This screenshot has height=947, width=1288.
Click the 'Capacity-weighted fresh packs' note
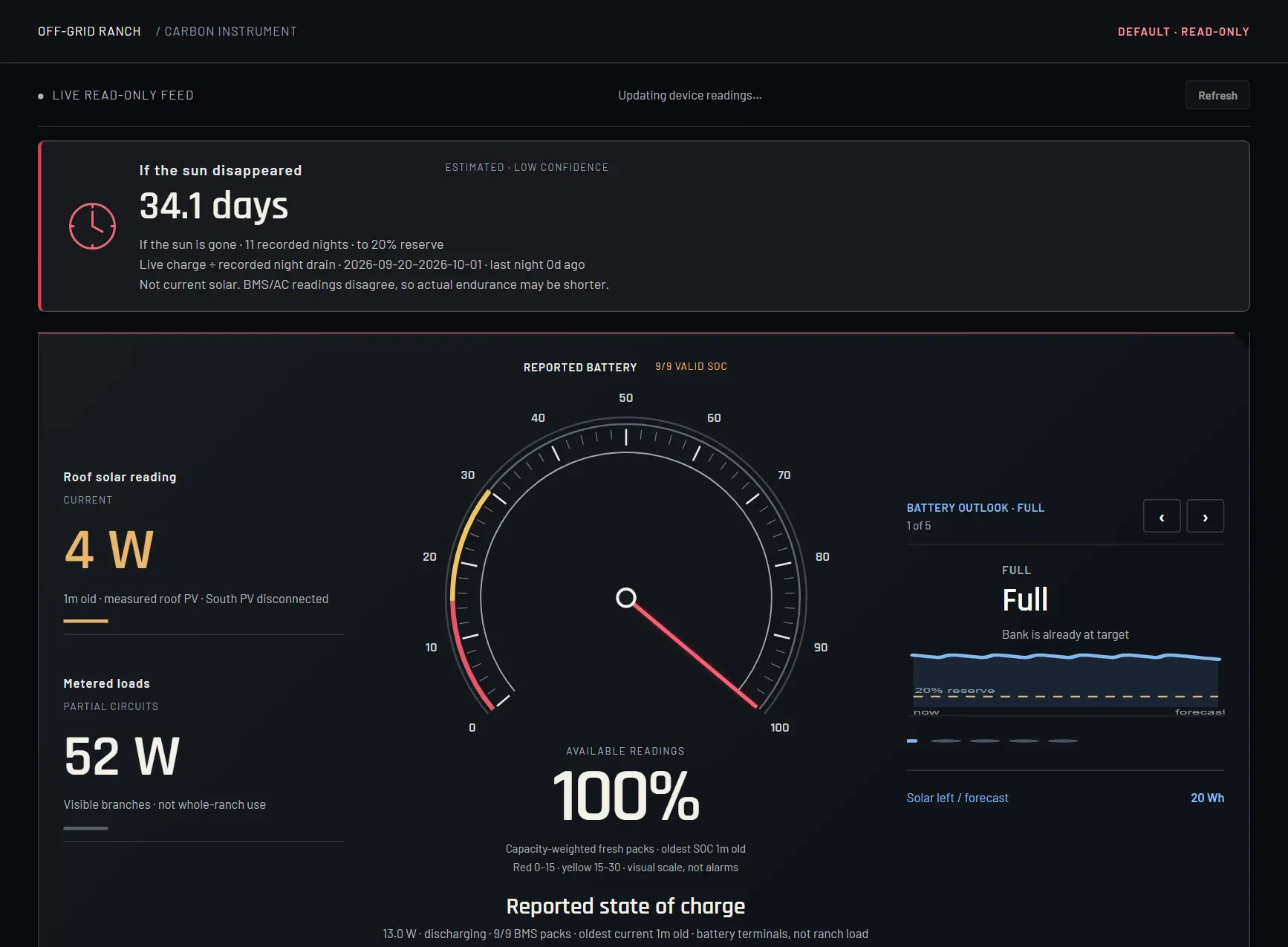pos(625,849)
